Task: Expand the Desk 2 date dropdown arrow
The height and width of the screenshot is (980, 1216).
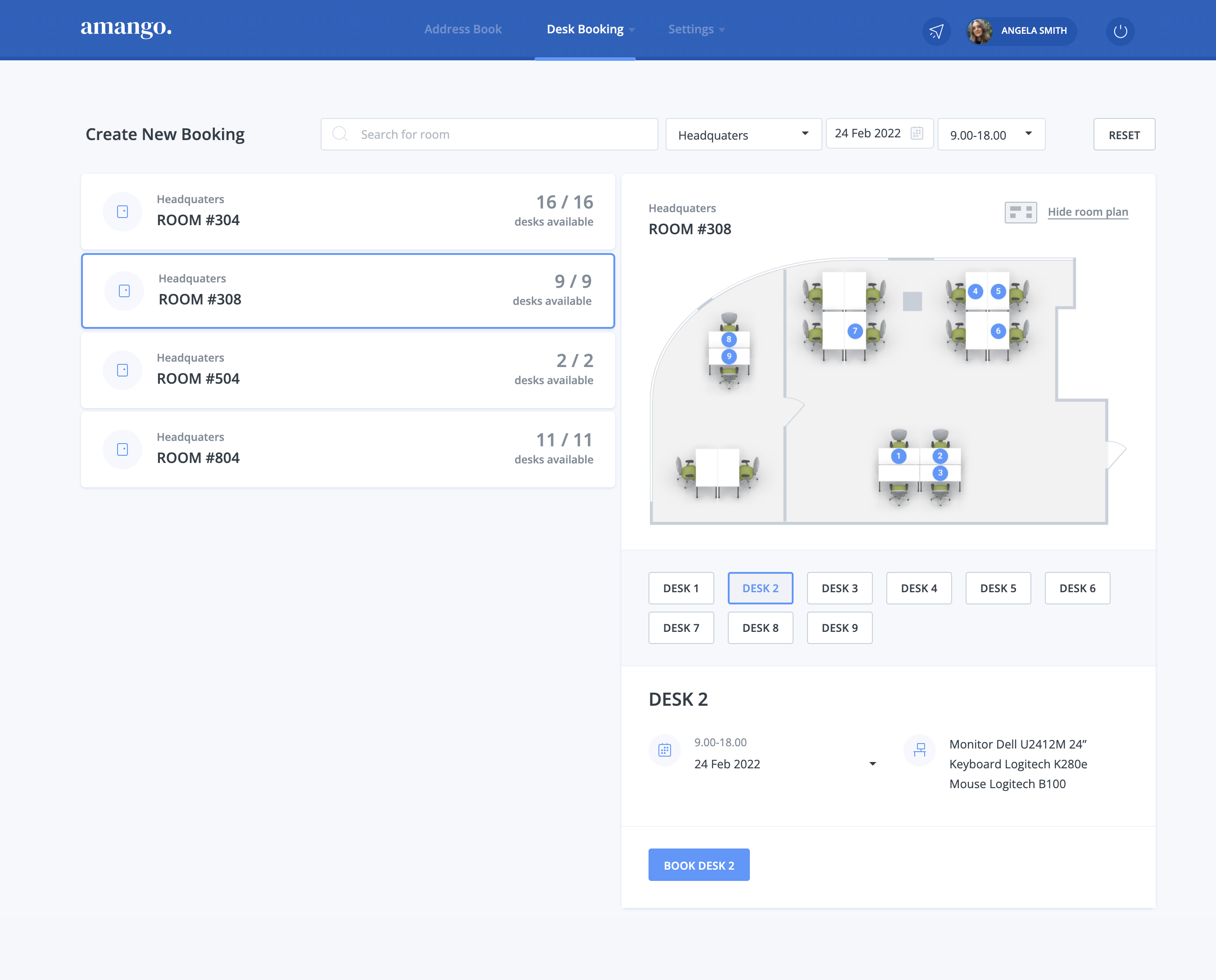Action: 872,764
